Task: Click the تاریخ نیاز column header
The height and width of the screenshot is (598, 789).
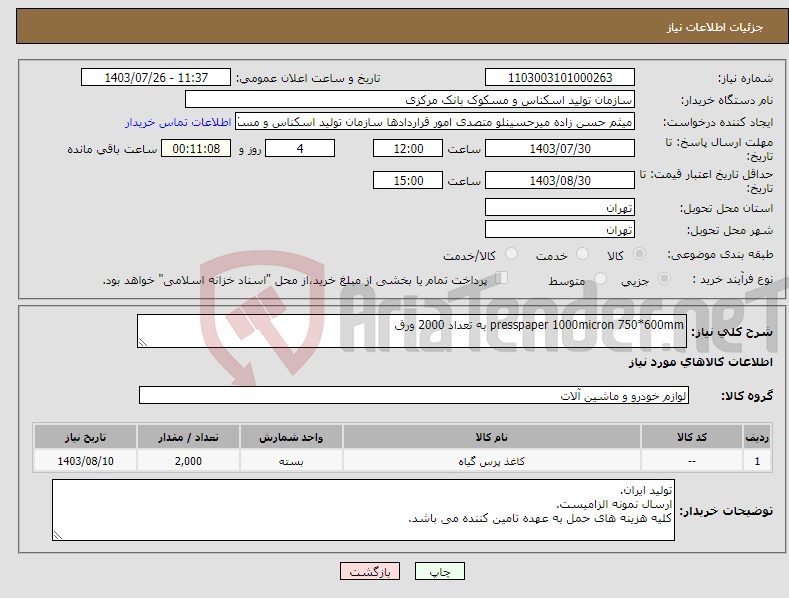Action: (x=86, y=437)
